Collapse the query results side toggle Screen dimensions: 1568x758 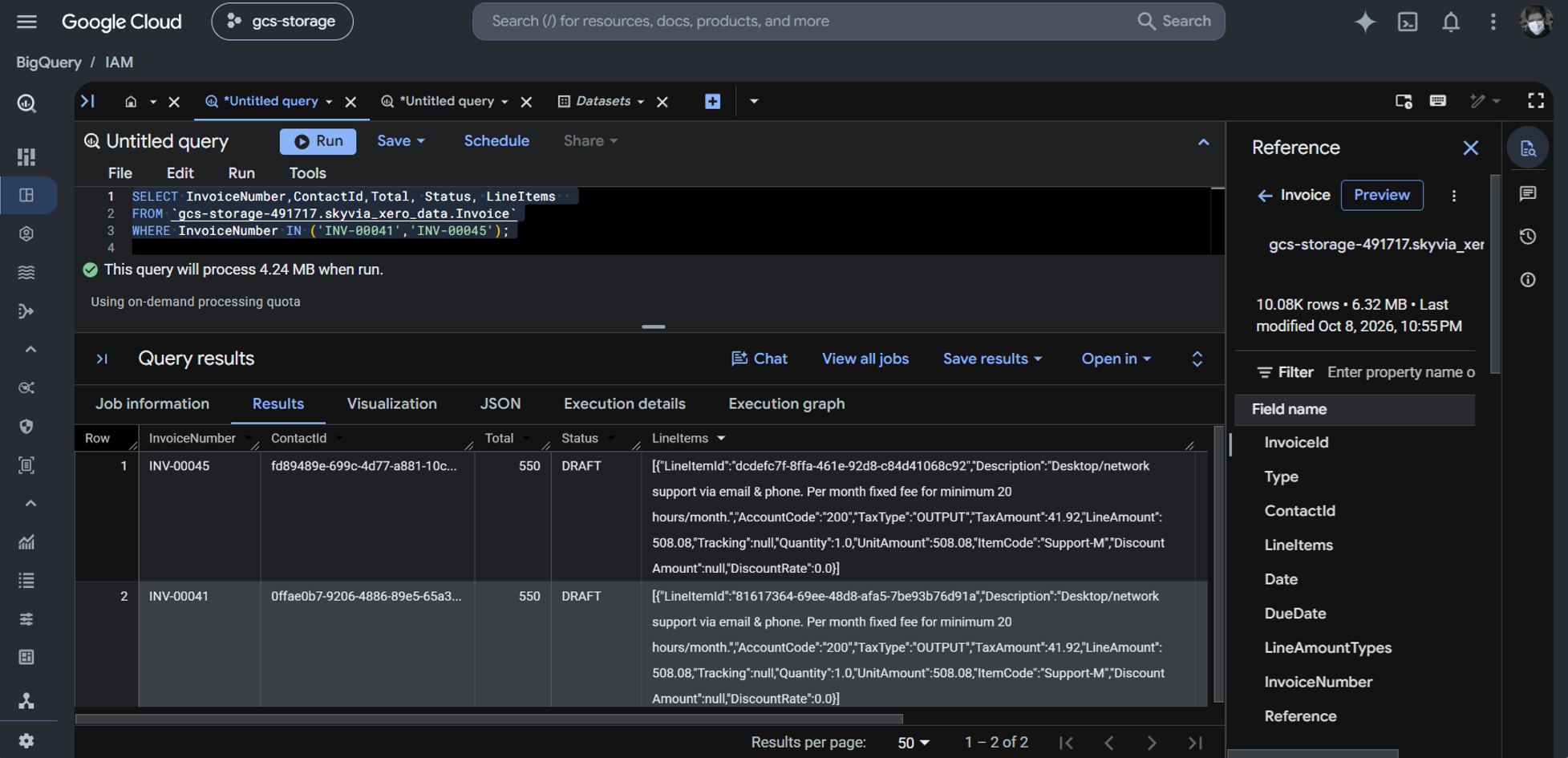[102, 359]
